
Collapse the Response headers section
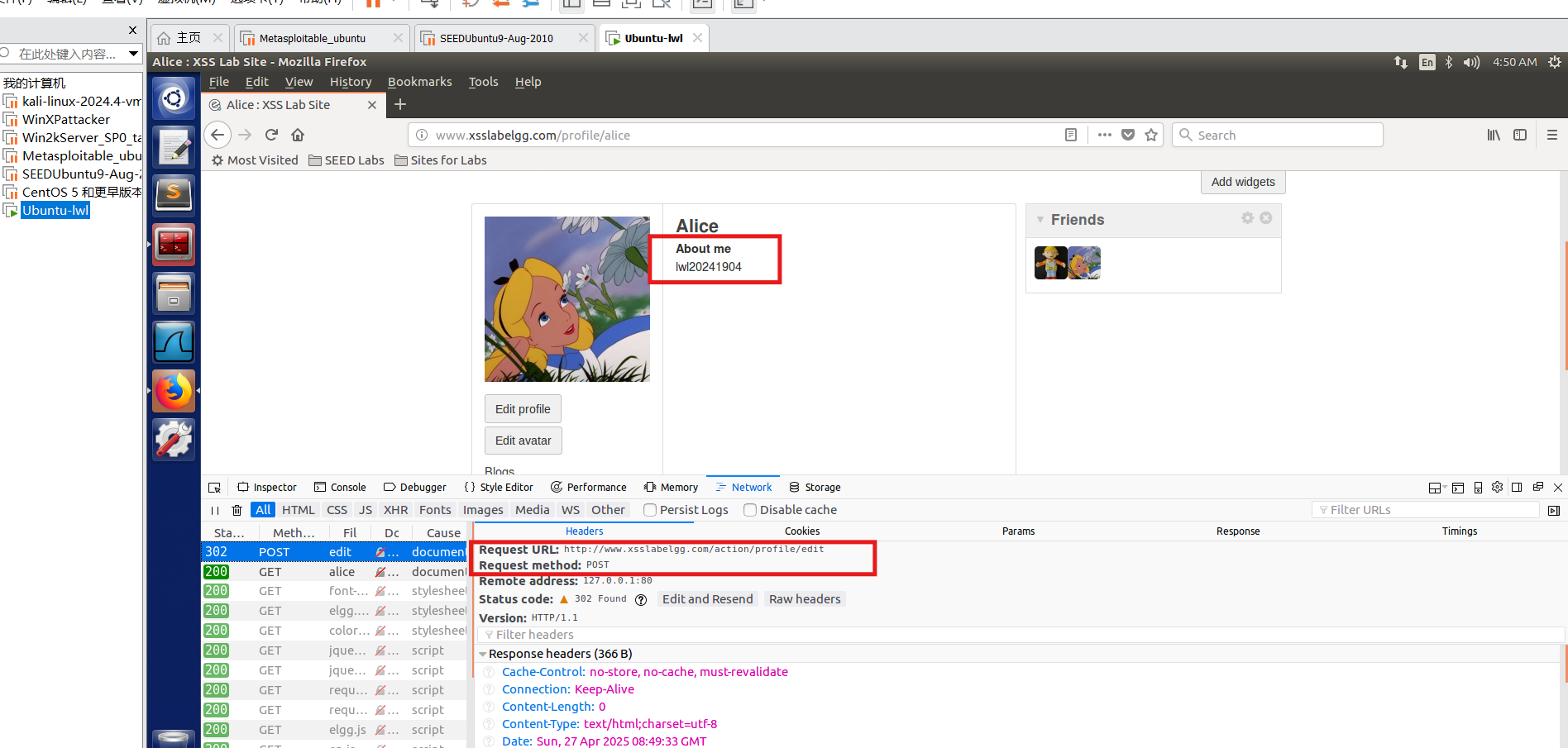point(483,654)
